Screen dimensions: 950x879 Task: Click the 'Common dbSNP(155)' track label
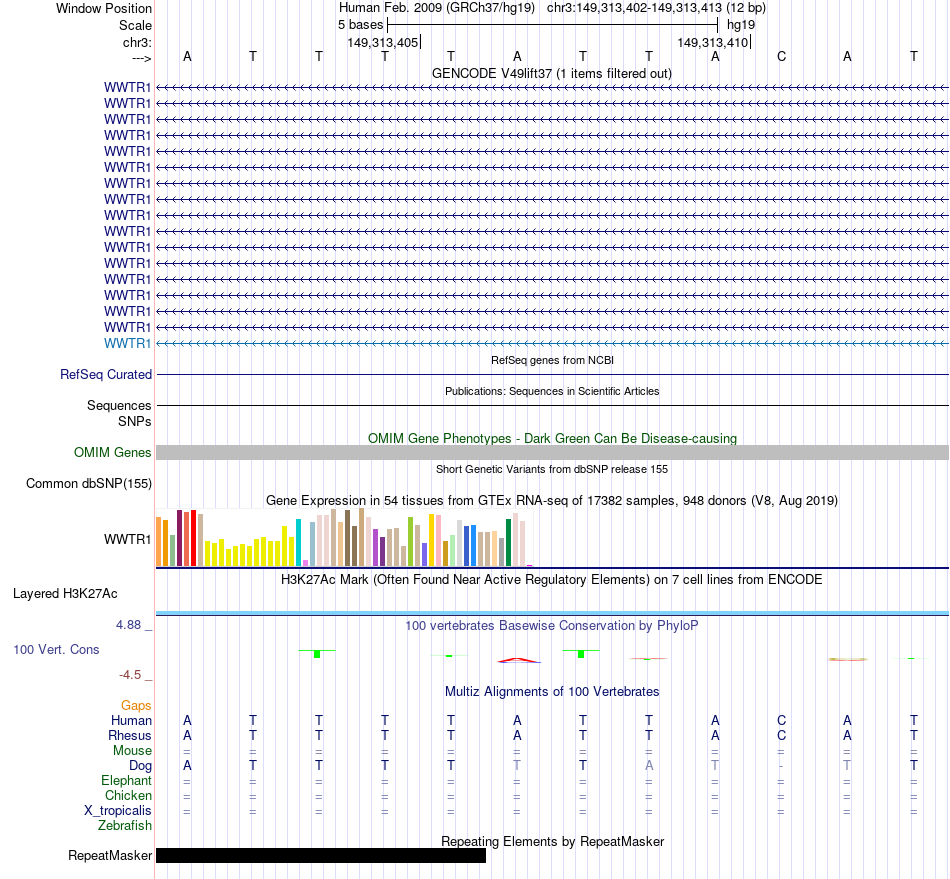point(89,483)
